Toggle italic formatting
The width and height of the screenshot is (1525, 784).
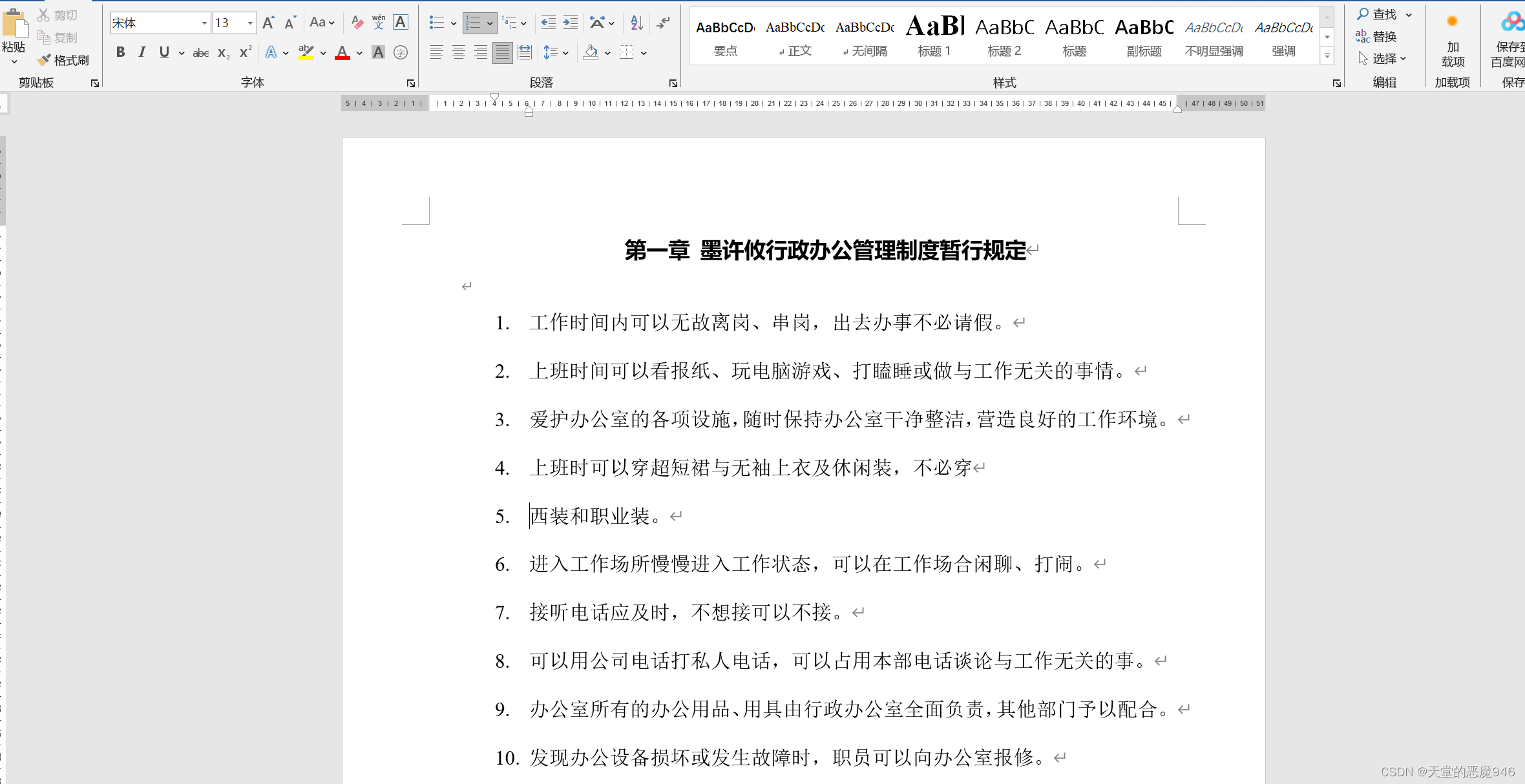(142, 52)
